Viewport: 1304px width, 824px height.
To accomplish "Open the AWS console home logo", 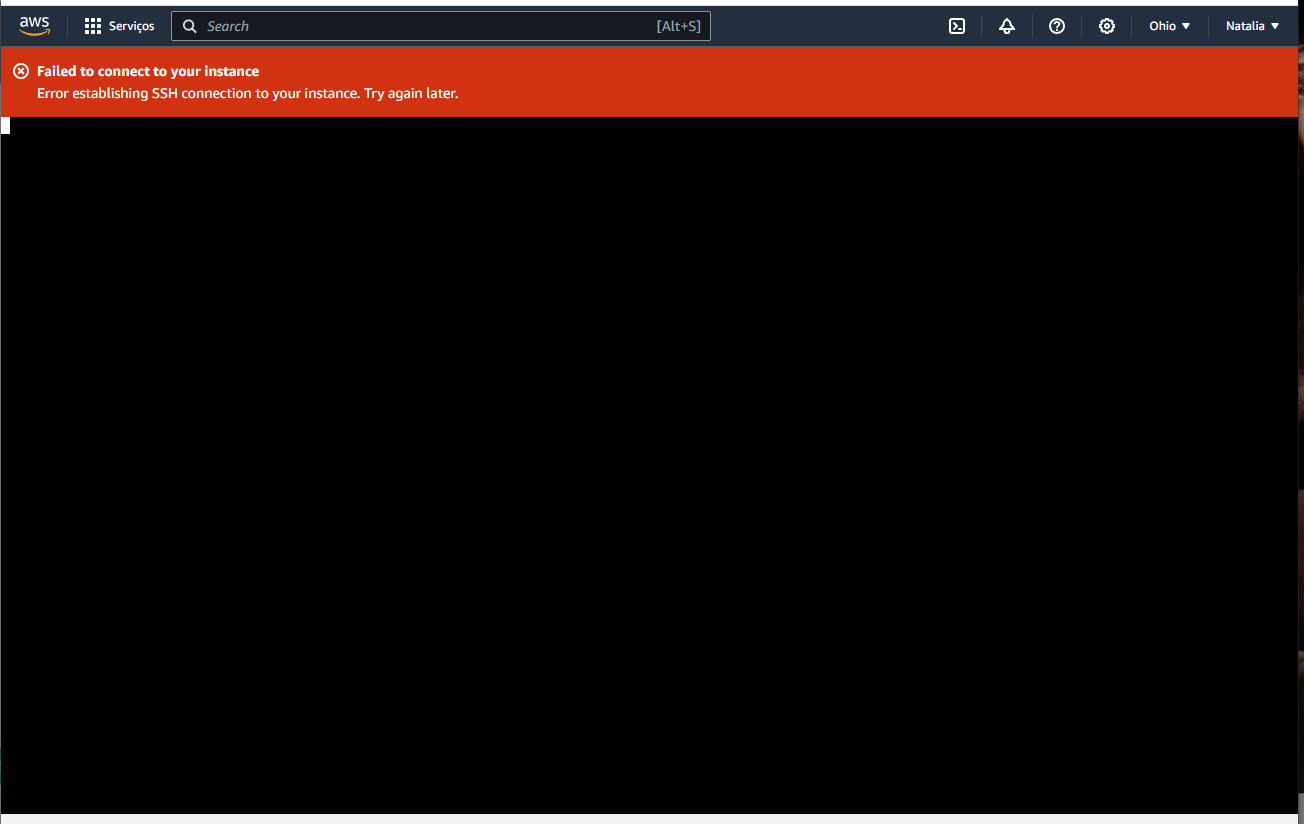I will click(34, 26).
